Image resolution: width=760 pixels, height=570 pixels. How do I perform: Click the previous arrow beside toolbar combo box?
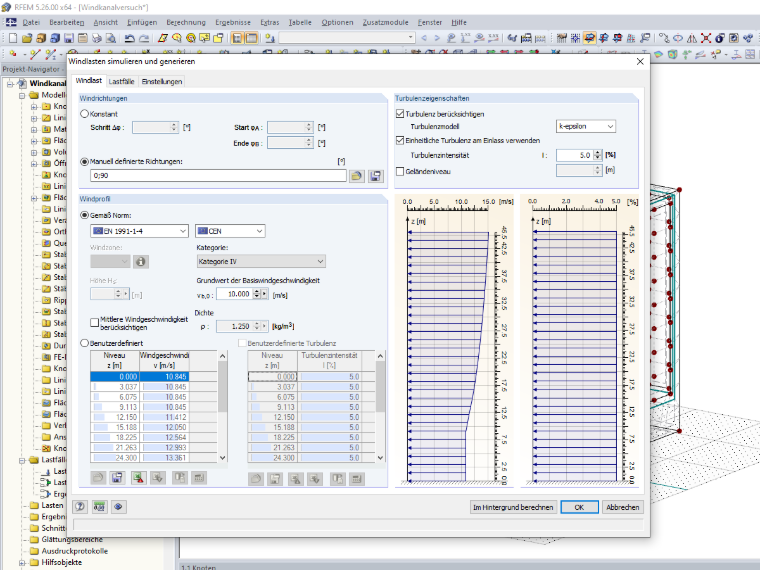coord(425,38)
